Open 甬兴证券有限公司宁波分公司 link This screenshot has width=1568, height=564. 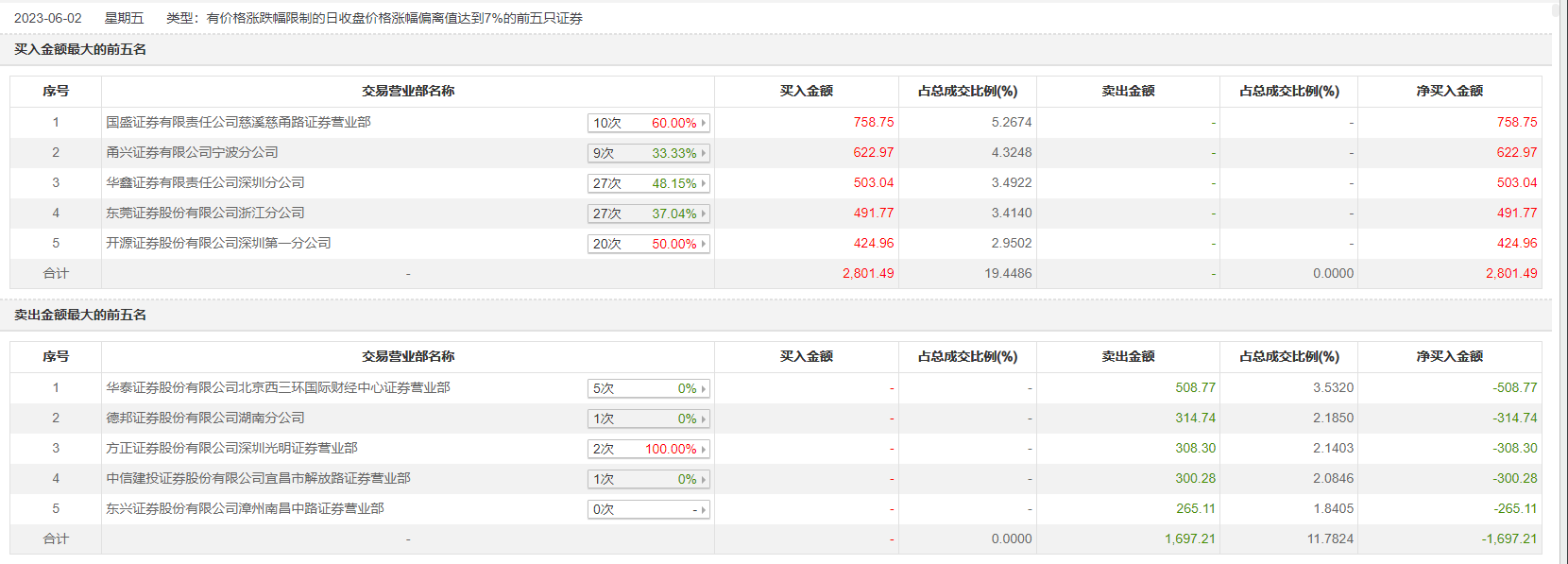pyautogui.click(x=192, y=152)
